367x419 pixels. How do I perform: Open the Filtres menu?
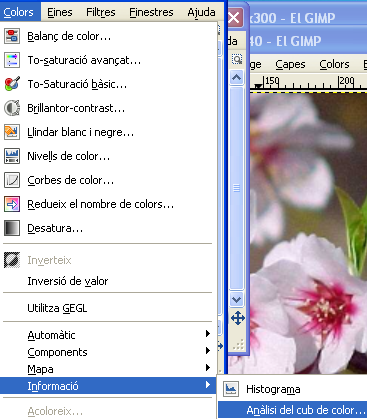100,12
